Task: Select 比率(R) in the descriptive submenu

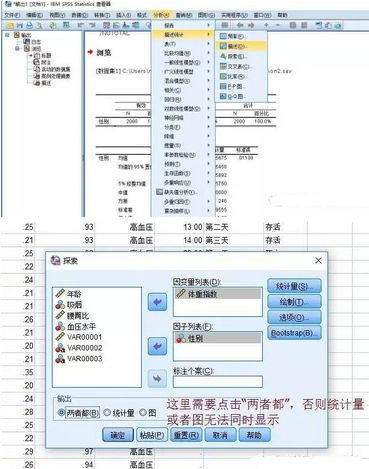Action: click(x=241, y=76)
